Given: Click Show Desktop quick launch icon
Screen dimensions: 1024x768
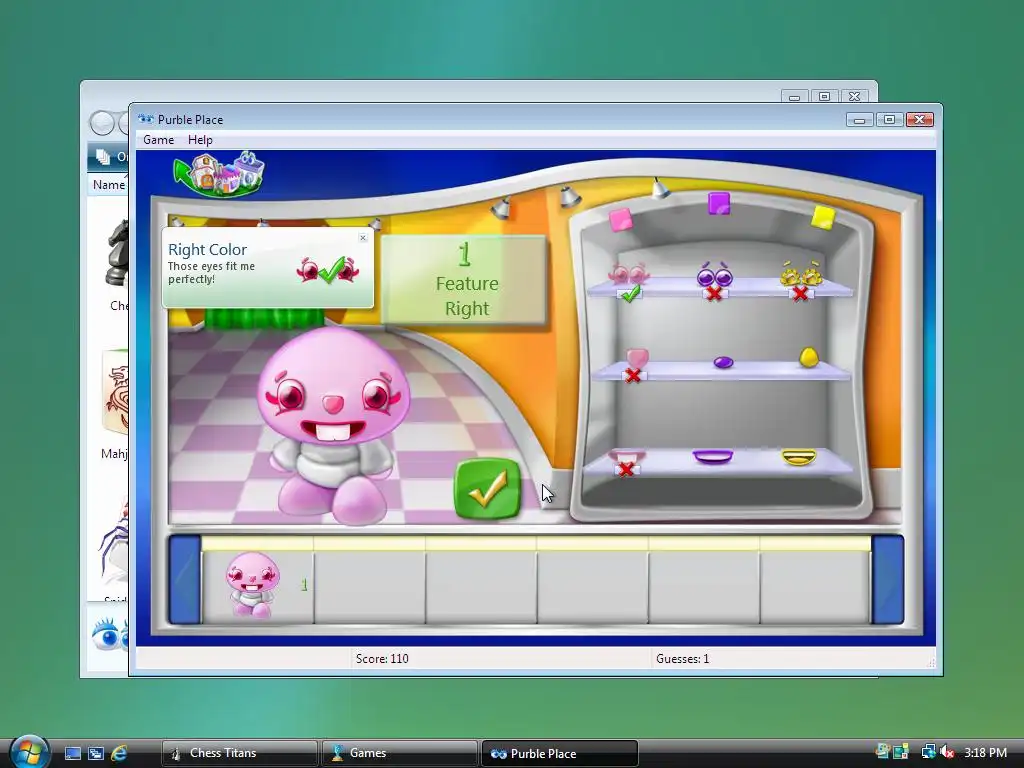Looking at the screenshot, I should pos(72,754).
